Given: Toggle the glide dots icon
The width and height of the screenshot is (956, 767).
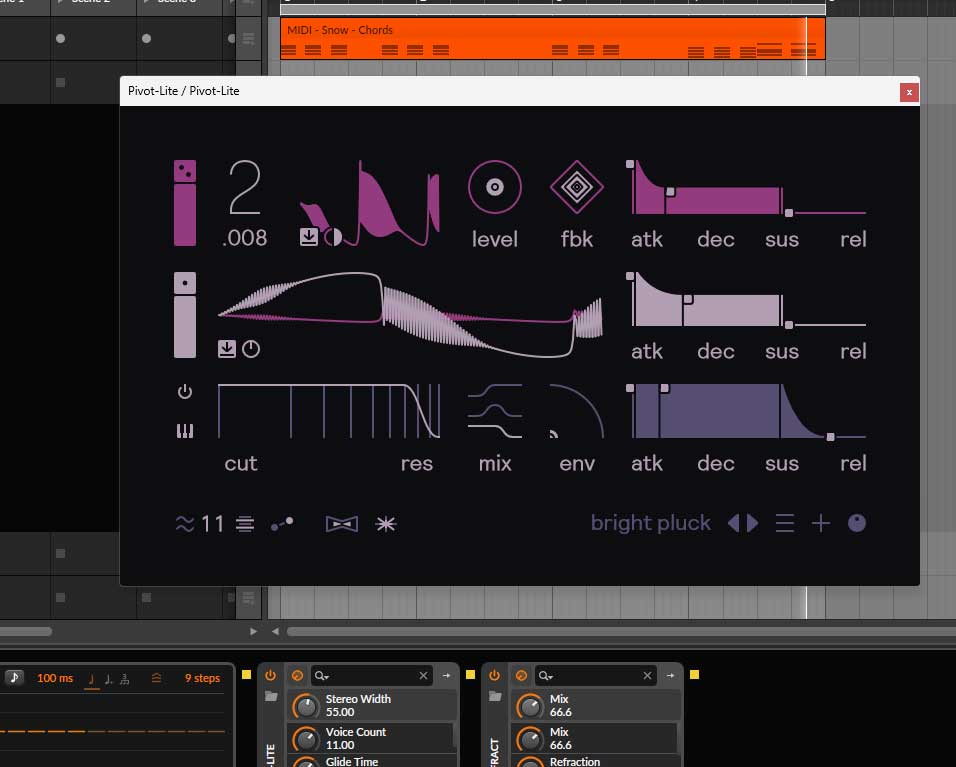Looking at the screenshot, I should pos(282,524).
